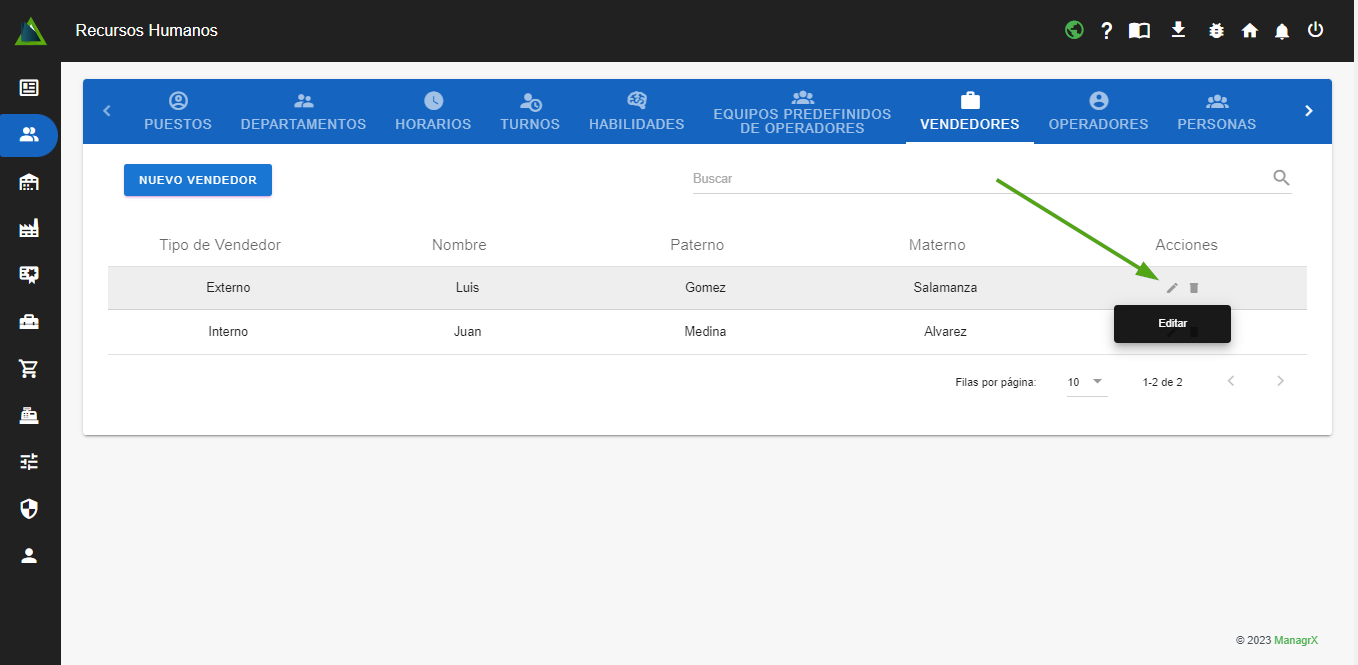Click the delete trash icon for Luis Gomez
Screen dimensions: 1358x665
(1194, 288)
